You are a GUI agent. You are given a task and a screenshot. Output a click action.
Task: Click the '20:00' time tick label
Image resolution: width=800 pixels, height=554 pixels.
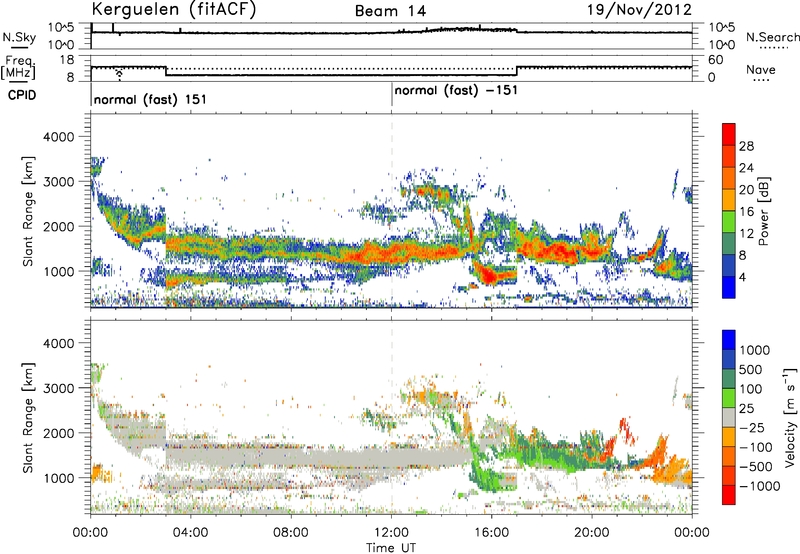click(x=592, y=533)
